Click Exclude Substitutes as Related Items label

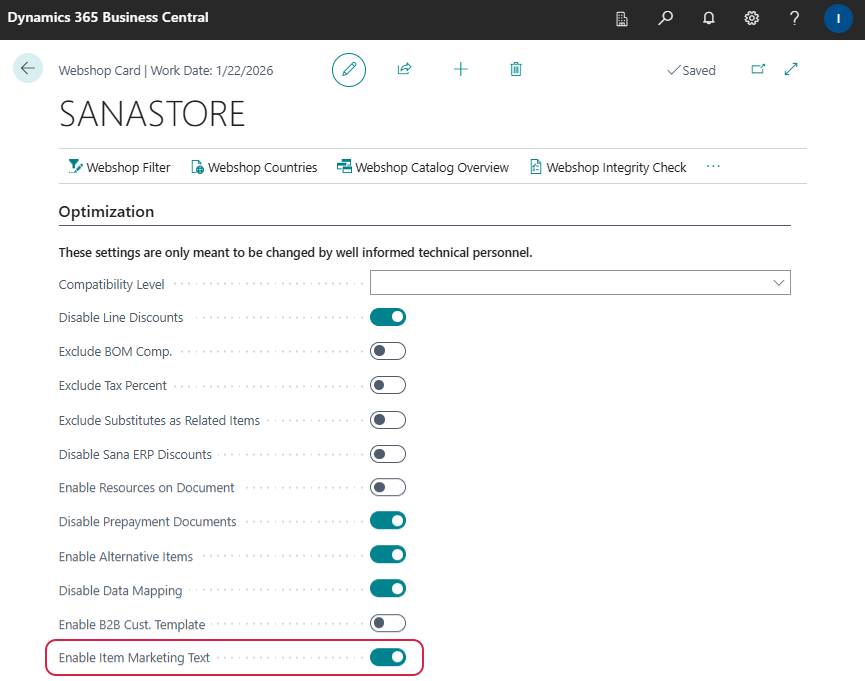point(159,421)
